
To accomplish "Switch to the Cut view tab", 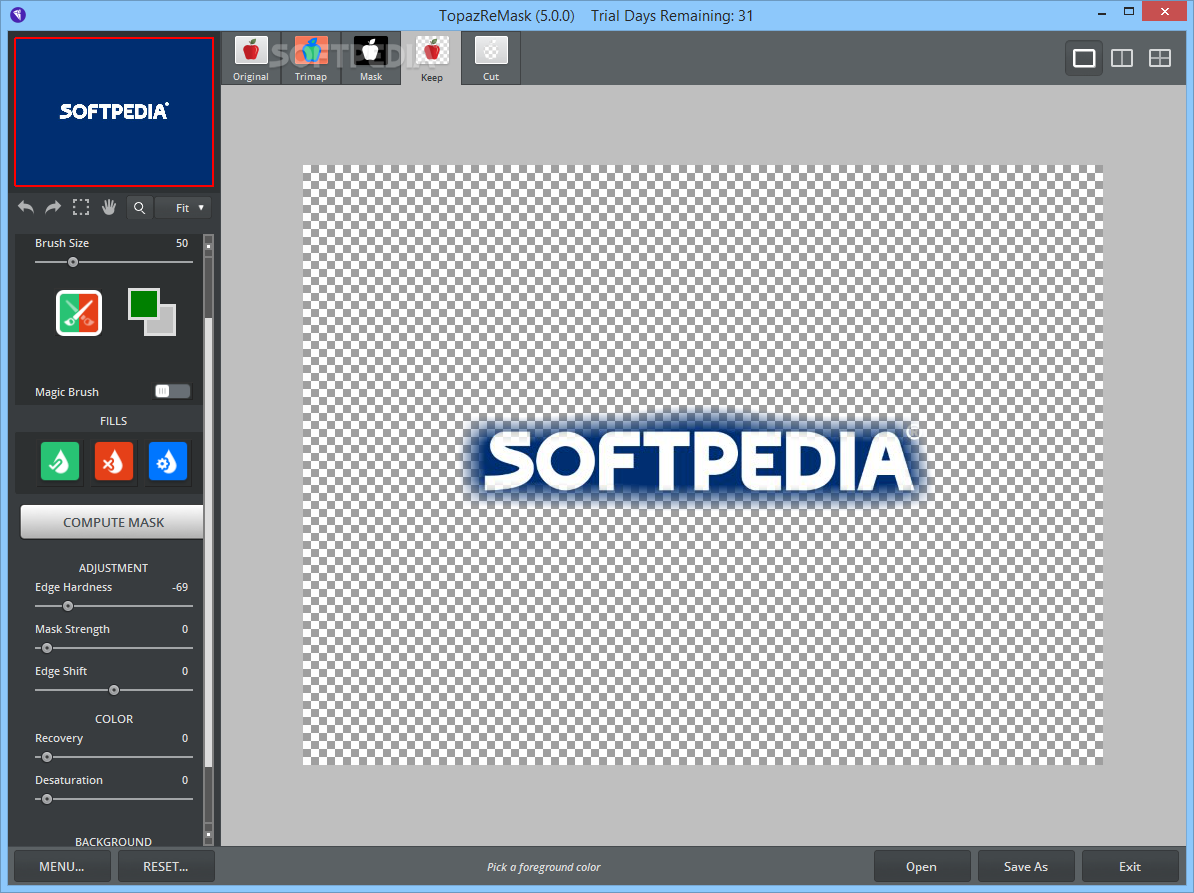I will (491, 59).
